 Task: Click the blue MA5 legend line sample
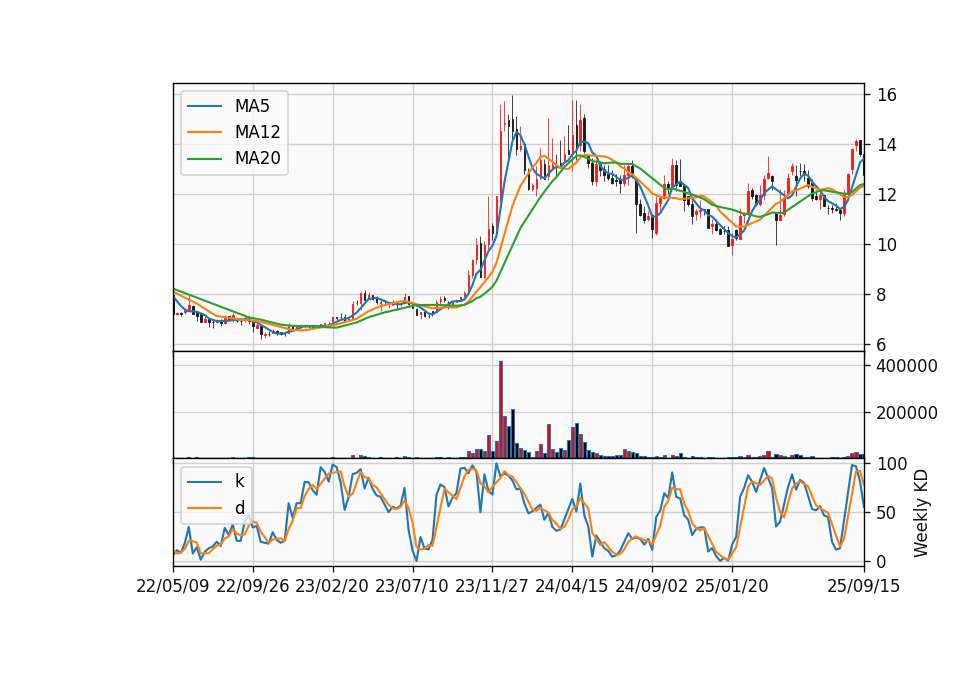pos(204,106)
